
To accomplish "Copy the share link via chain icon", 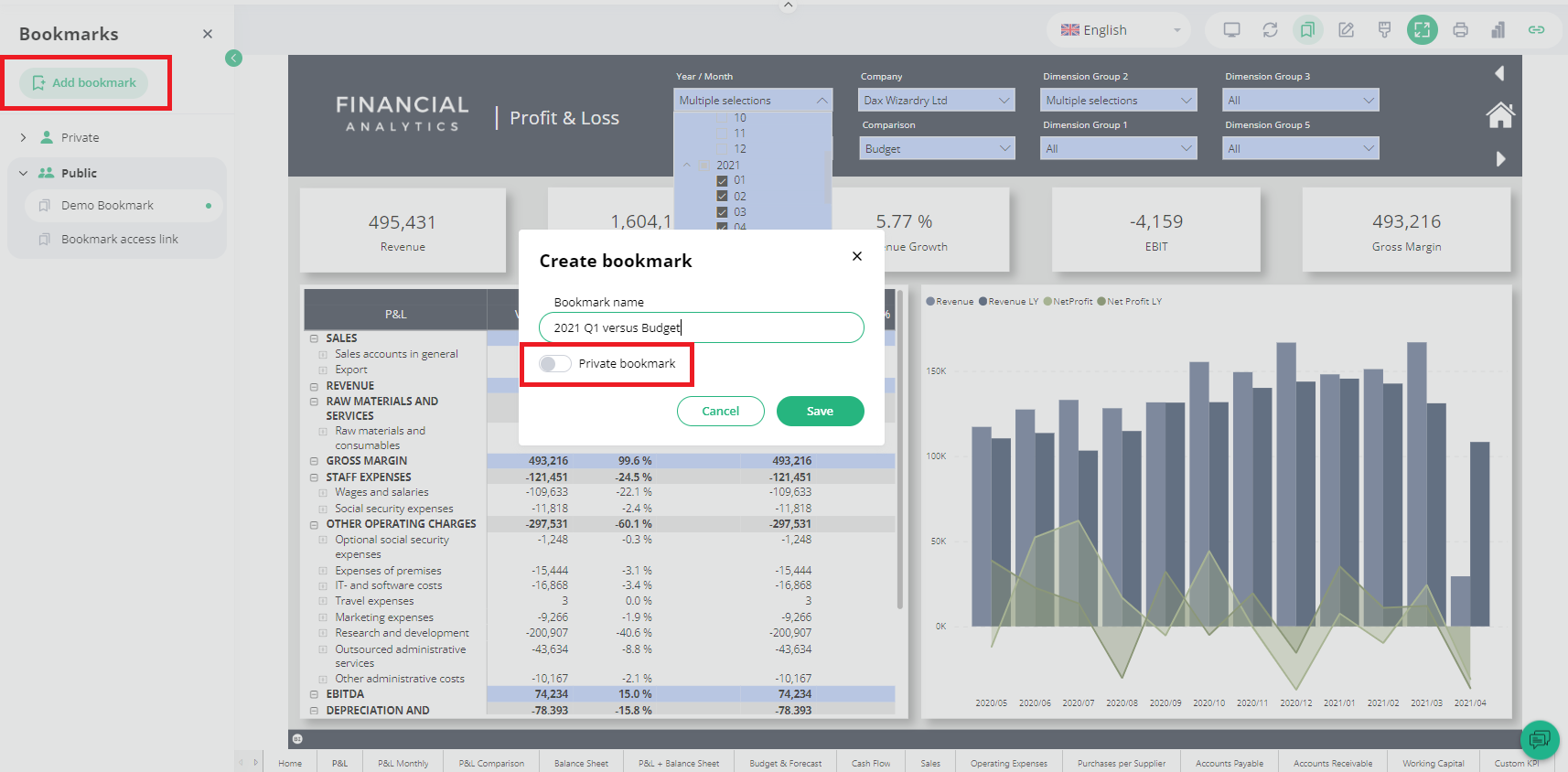I will [1536, 30].
